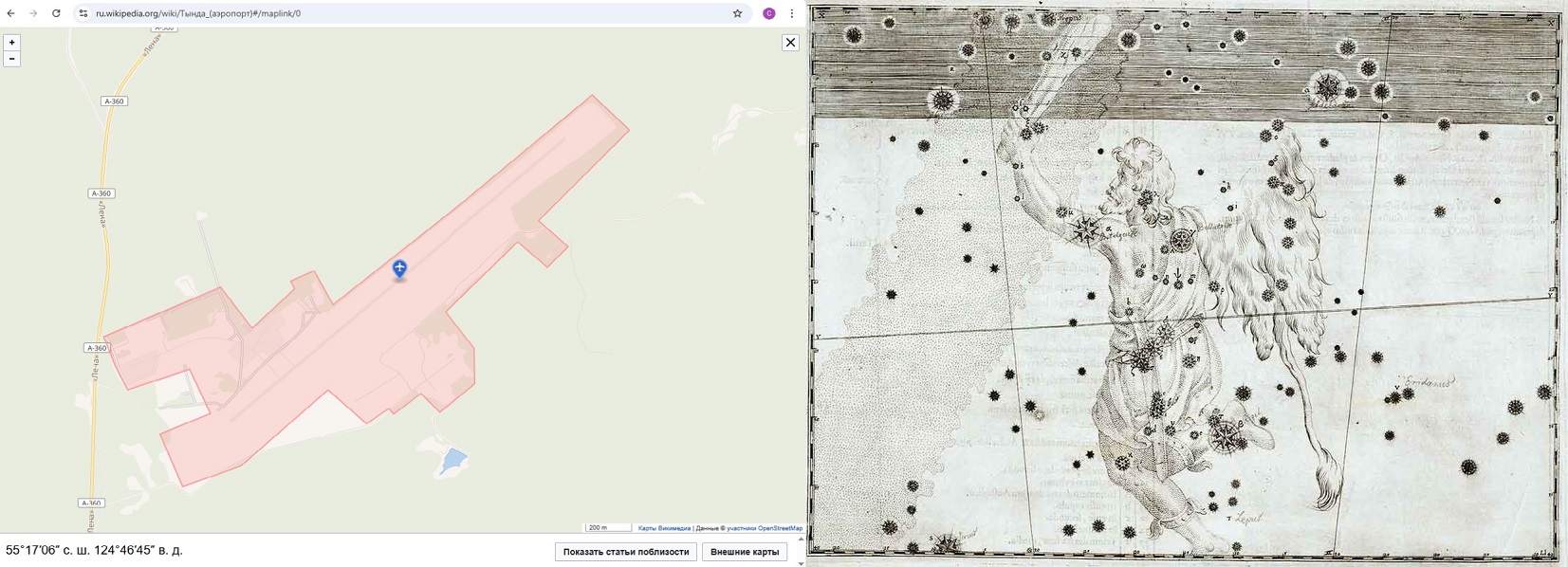Image resolution: width=1568 pixels, height=567 pixels.
Task: Click the blue pond on the map
Action: (452, 462)
